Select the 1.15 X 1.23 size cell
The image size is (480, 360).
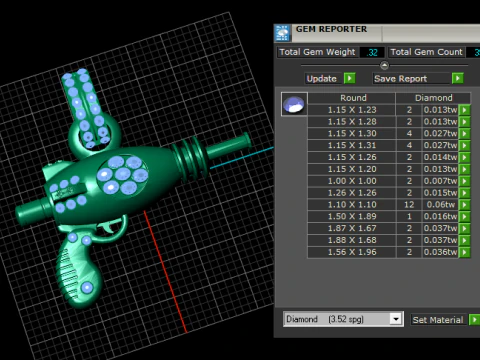352,110
